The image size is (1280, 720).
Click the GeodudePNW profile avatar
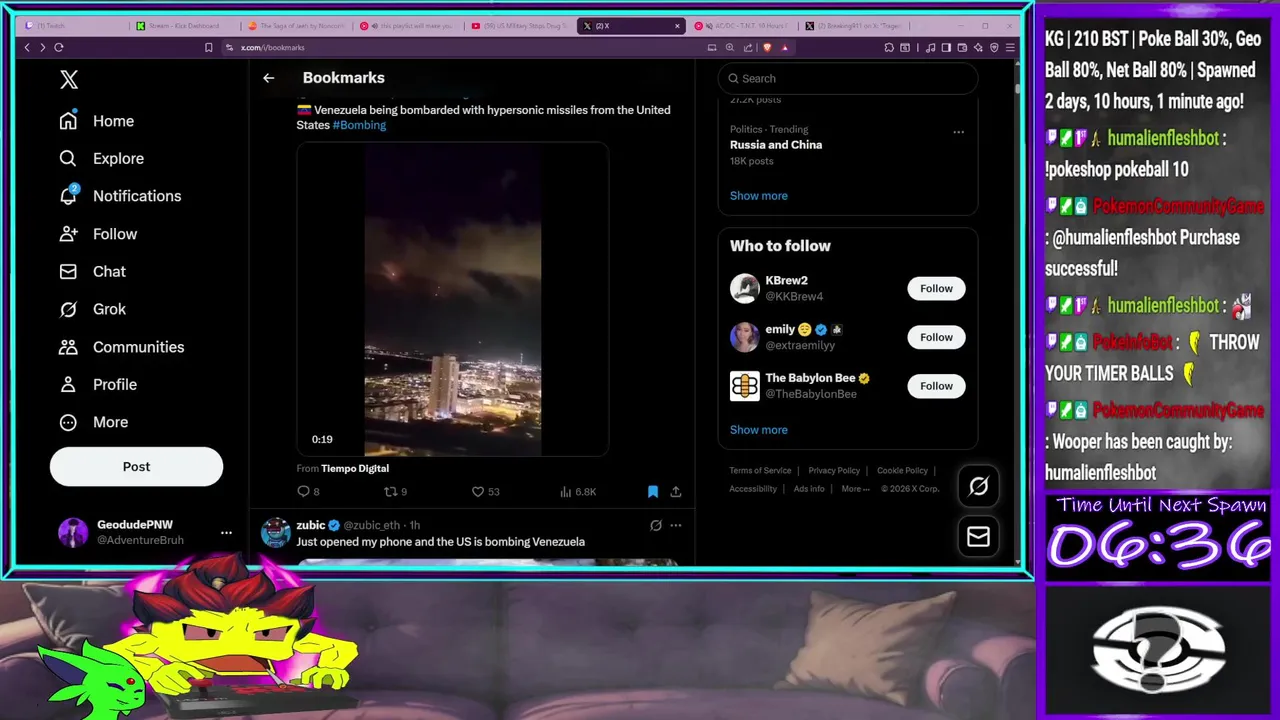(73, 532)
